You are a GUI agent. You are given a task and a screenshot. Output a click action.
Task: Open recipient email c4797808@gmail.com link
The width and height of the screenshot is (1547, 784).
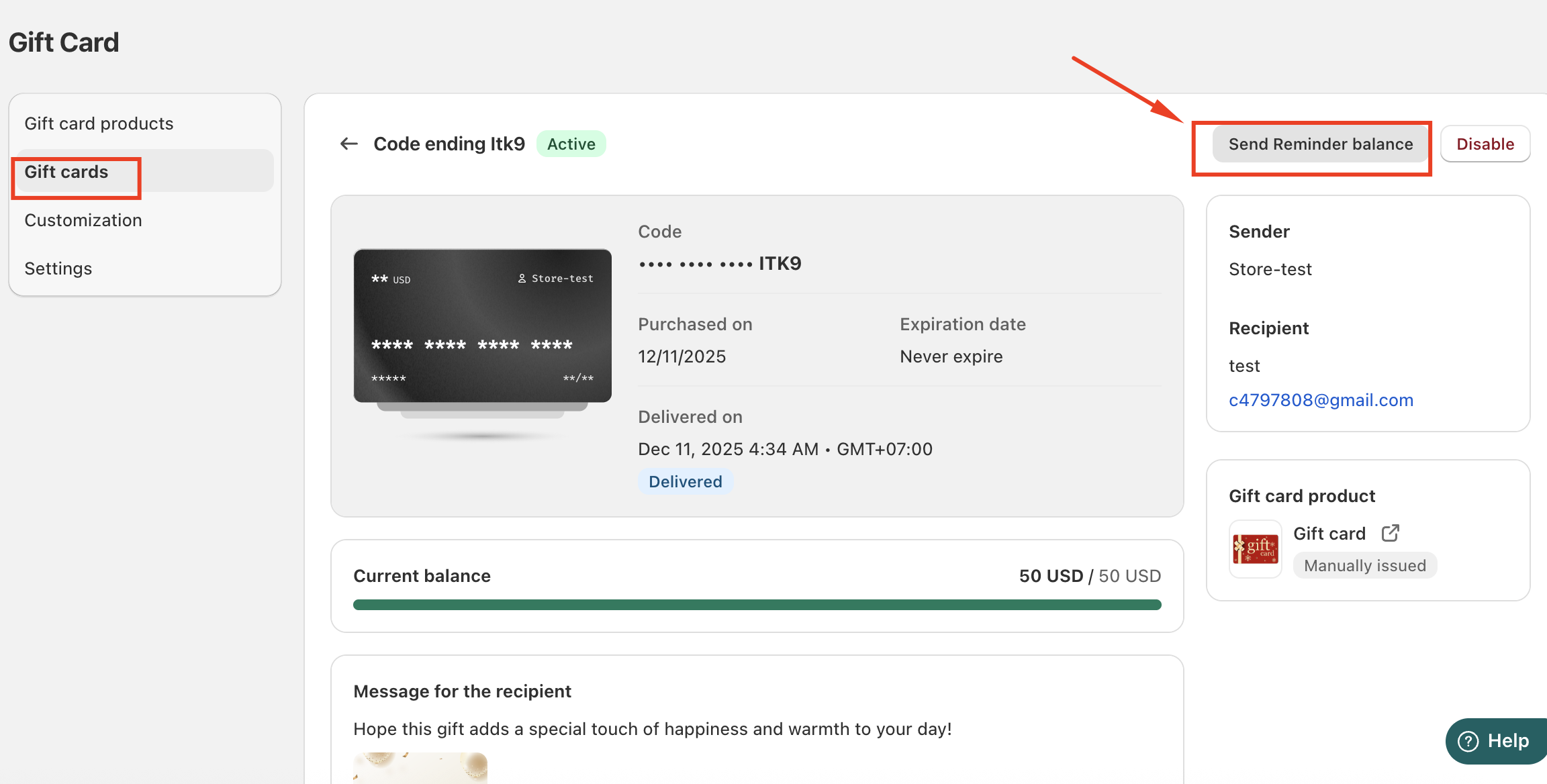pos(1321,400)
